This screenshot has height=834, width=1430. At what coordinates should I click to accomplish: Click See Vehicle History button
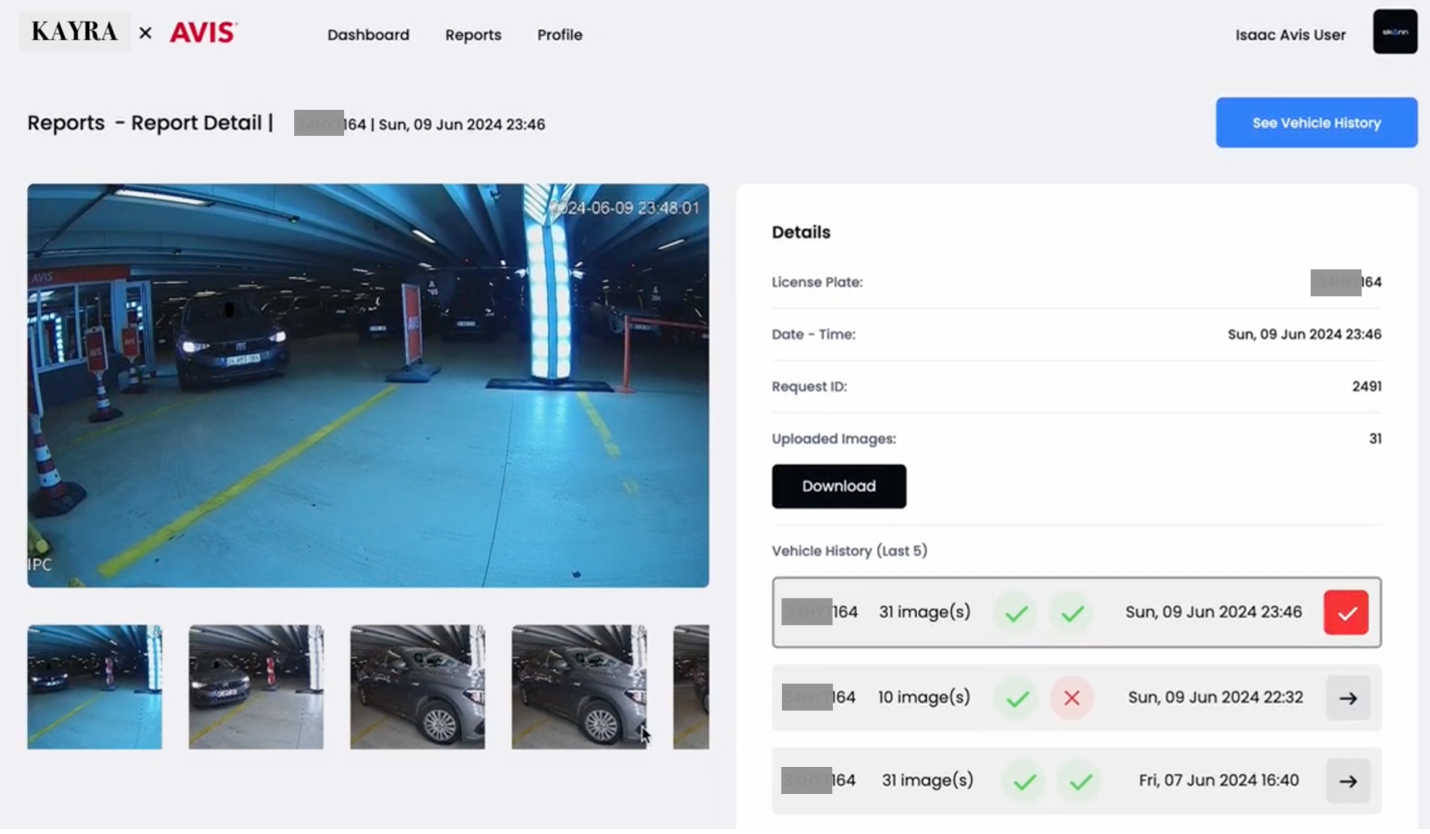(x=1316, y=123)
